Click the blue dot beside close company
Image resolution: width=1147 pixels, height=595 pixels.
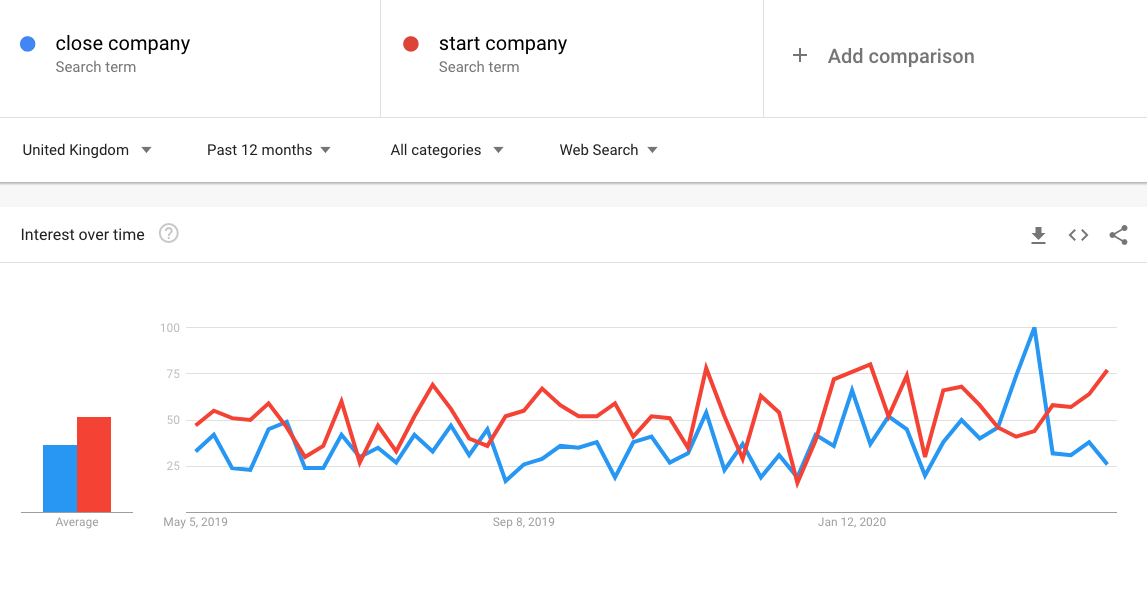[x=28, y=44]
